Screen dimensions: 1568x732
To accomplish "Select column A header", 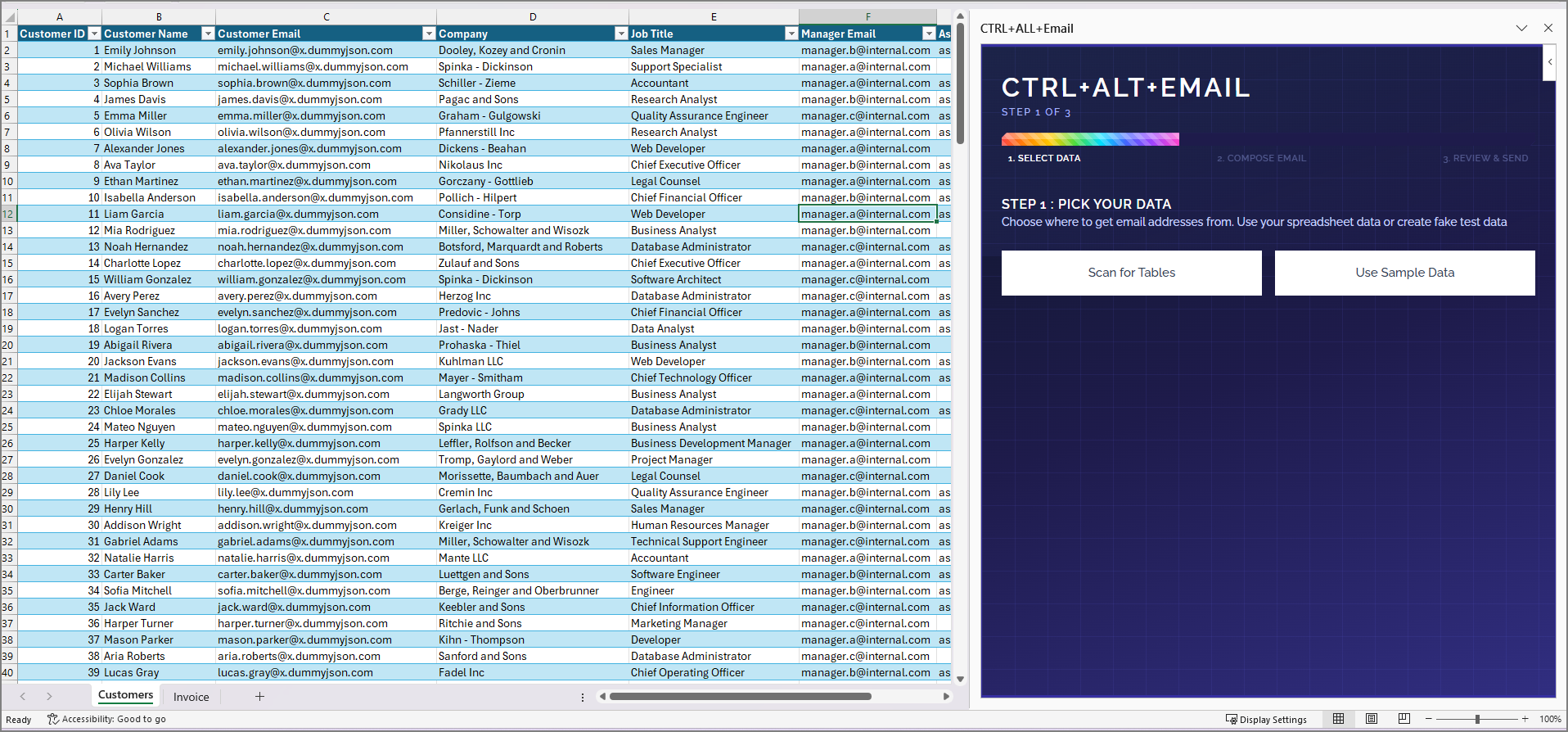I will [60, 17].
